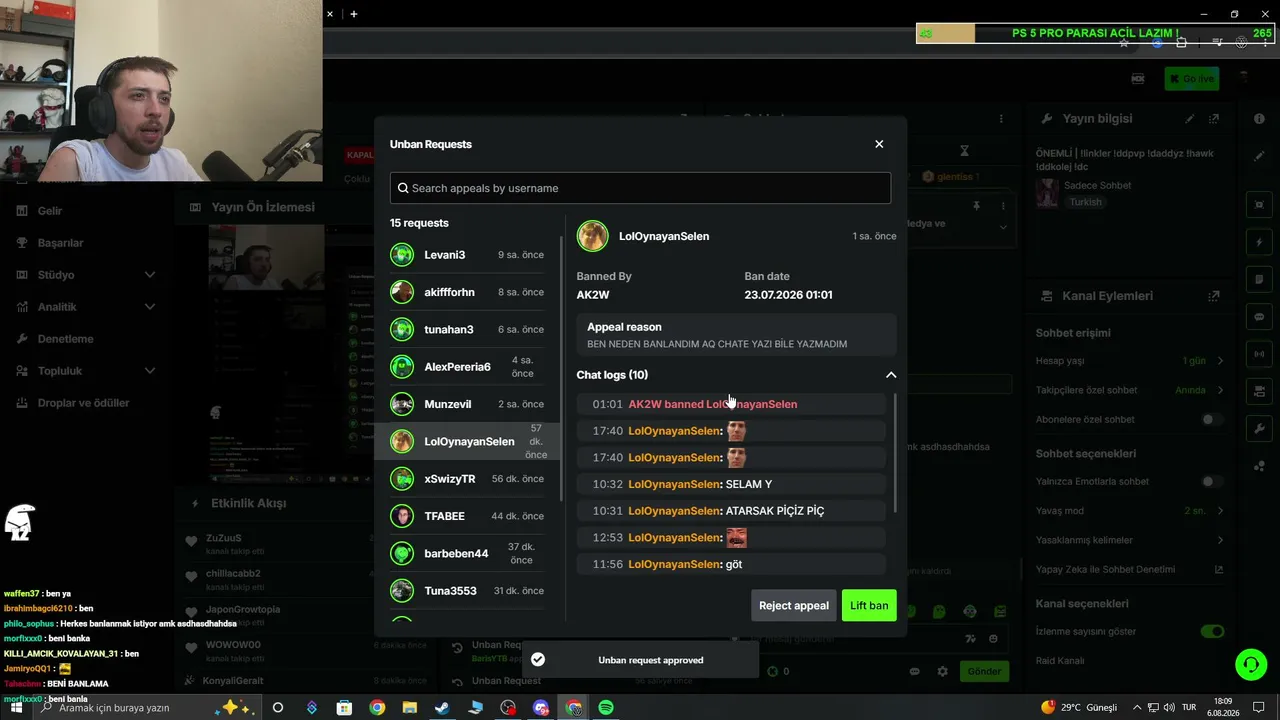The height and width of the screenshot is (720, 1280).
Task: Click the edit pencil in Yayın bilgisi
Action: tap(1190, 119)
